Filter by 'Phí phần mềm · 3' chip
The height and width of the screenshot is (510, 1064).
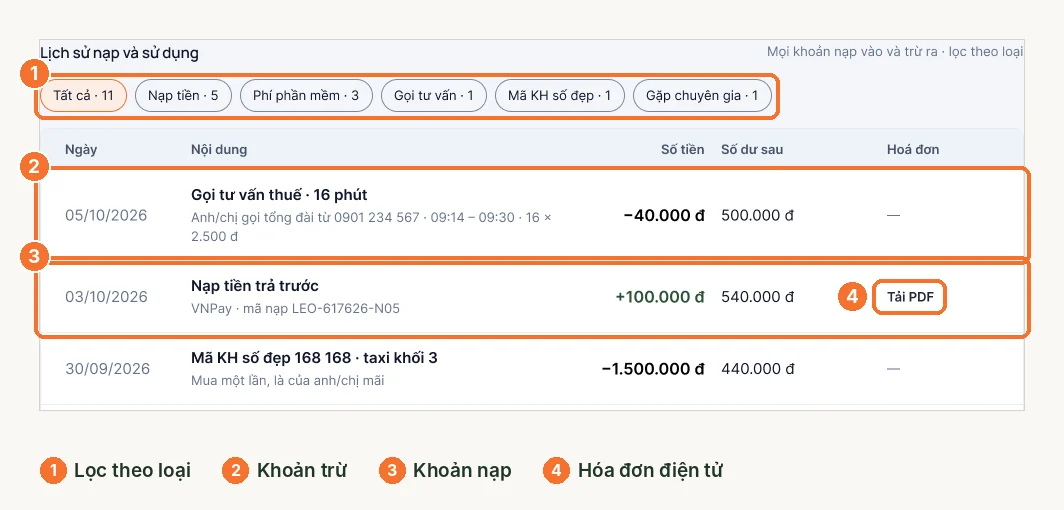(306, 96)
